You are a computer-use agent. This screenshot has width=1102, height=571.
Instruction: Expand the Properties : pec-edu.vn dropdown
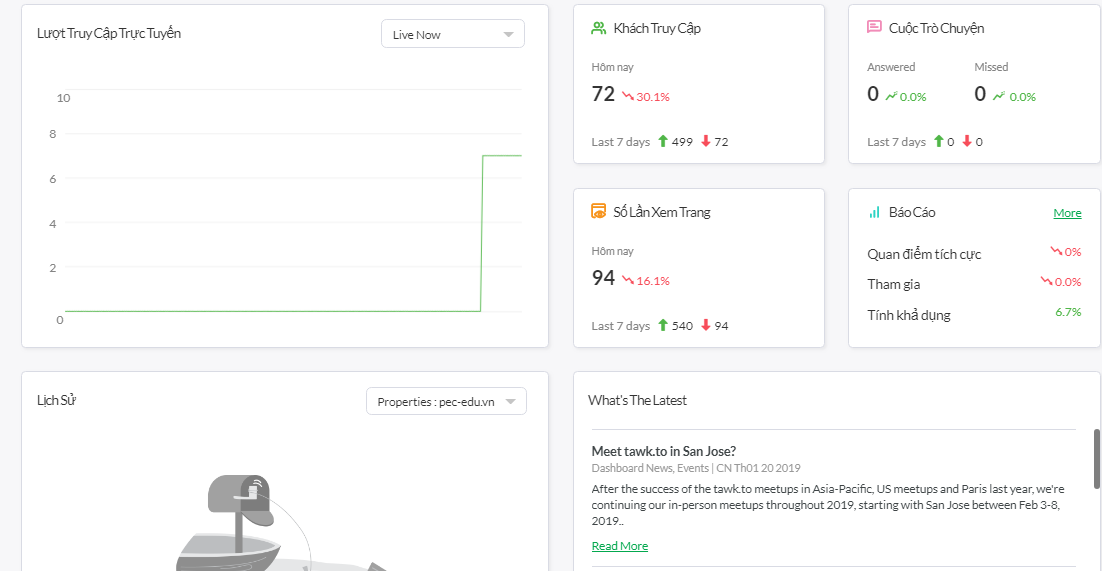tap(446, 402)
